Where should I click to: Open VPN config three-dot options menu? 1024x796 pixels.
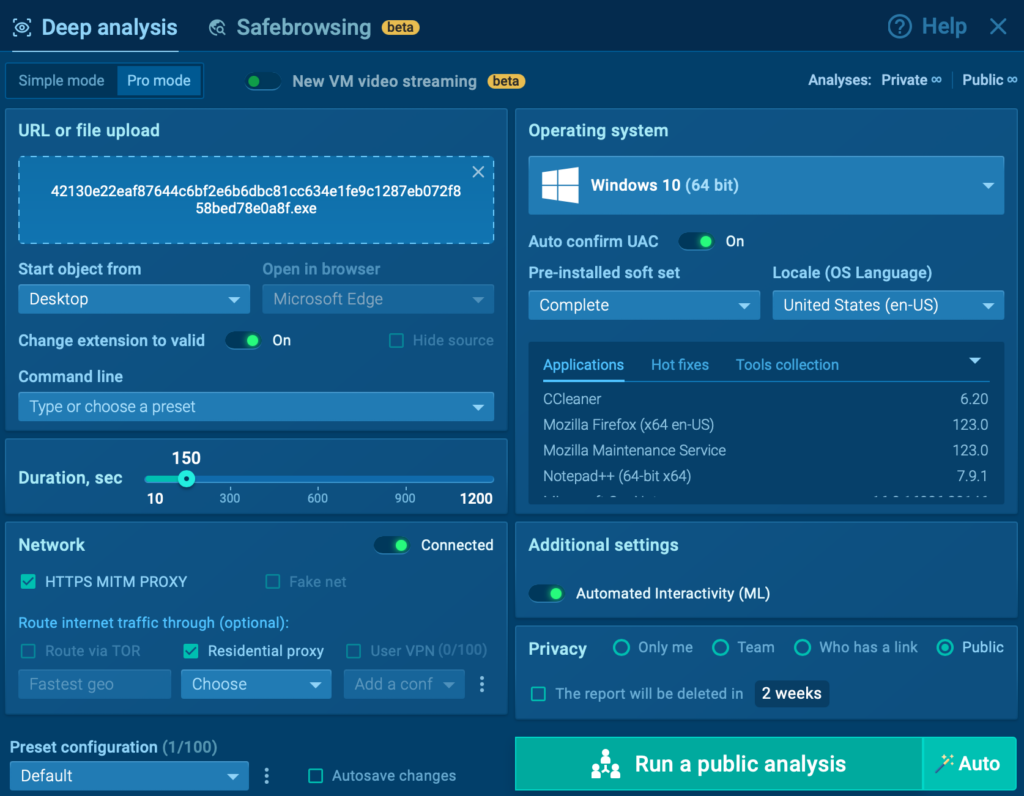coord(482,684)
